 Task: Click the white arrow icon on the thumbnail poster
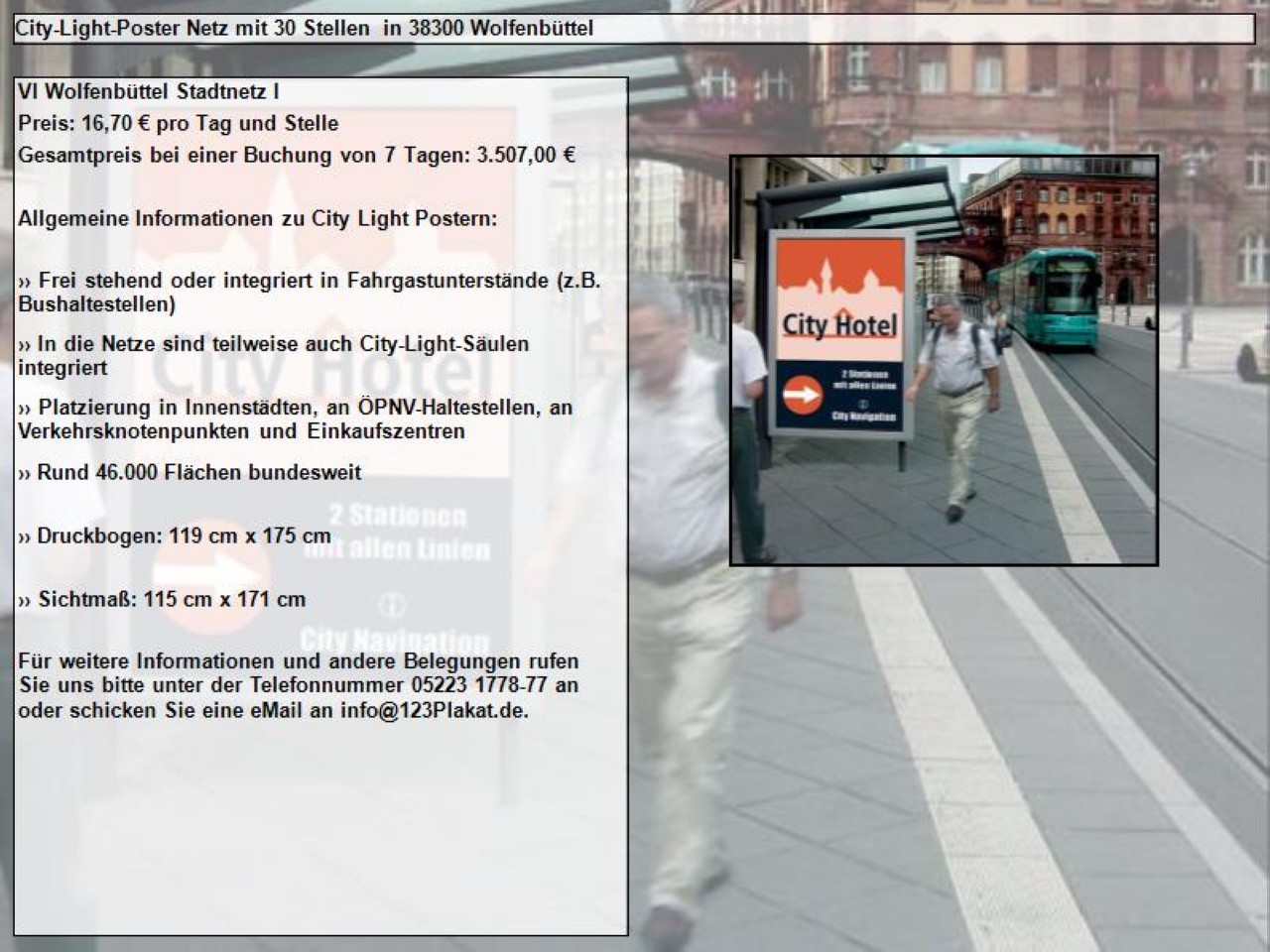click(802, 396)
